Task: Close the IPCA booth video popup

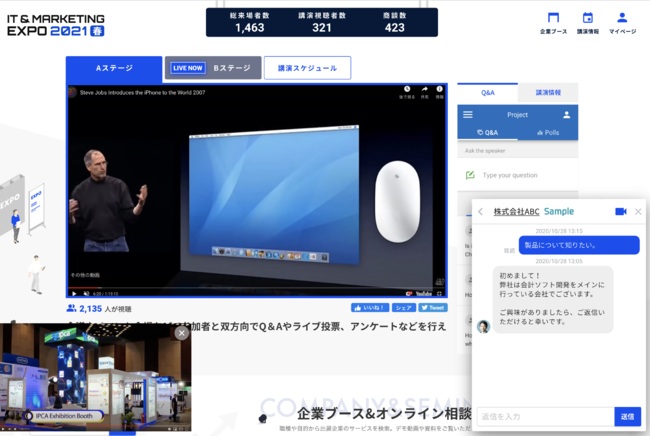Action: (182, 333)
